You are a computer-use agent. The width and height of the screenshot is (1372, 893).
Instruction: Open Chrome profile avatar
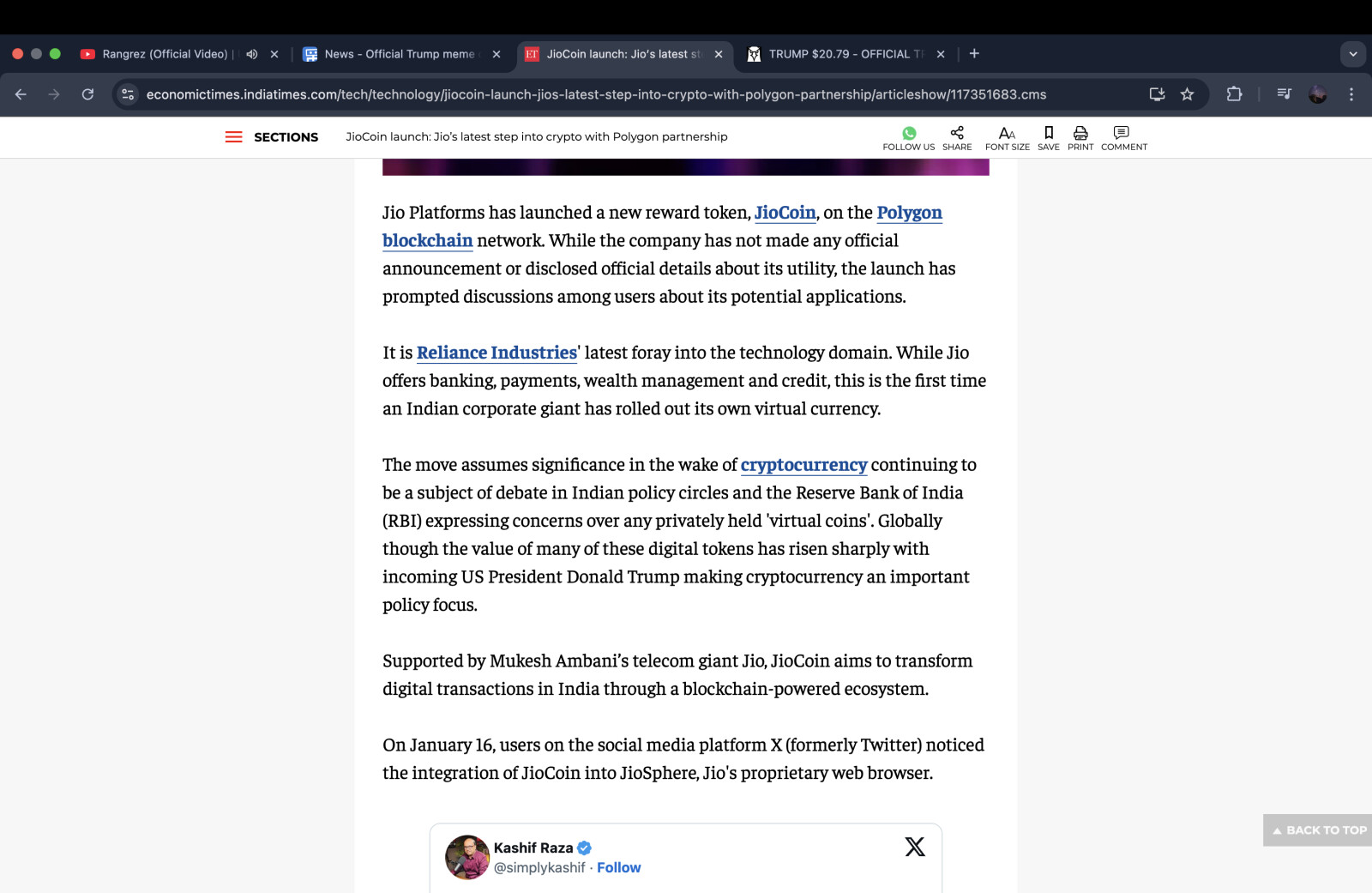click(x=1318, y=94)
